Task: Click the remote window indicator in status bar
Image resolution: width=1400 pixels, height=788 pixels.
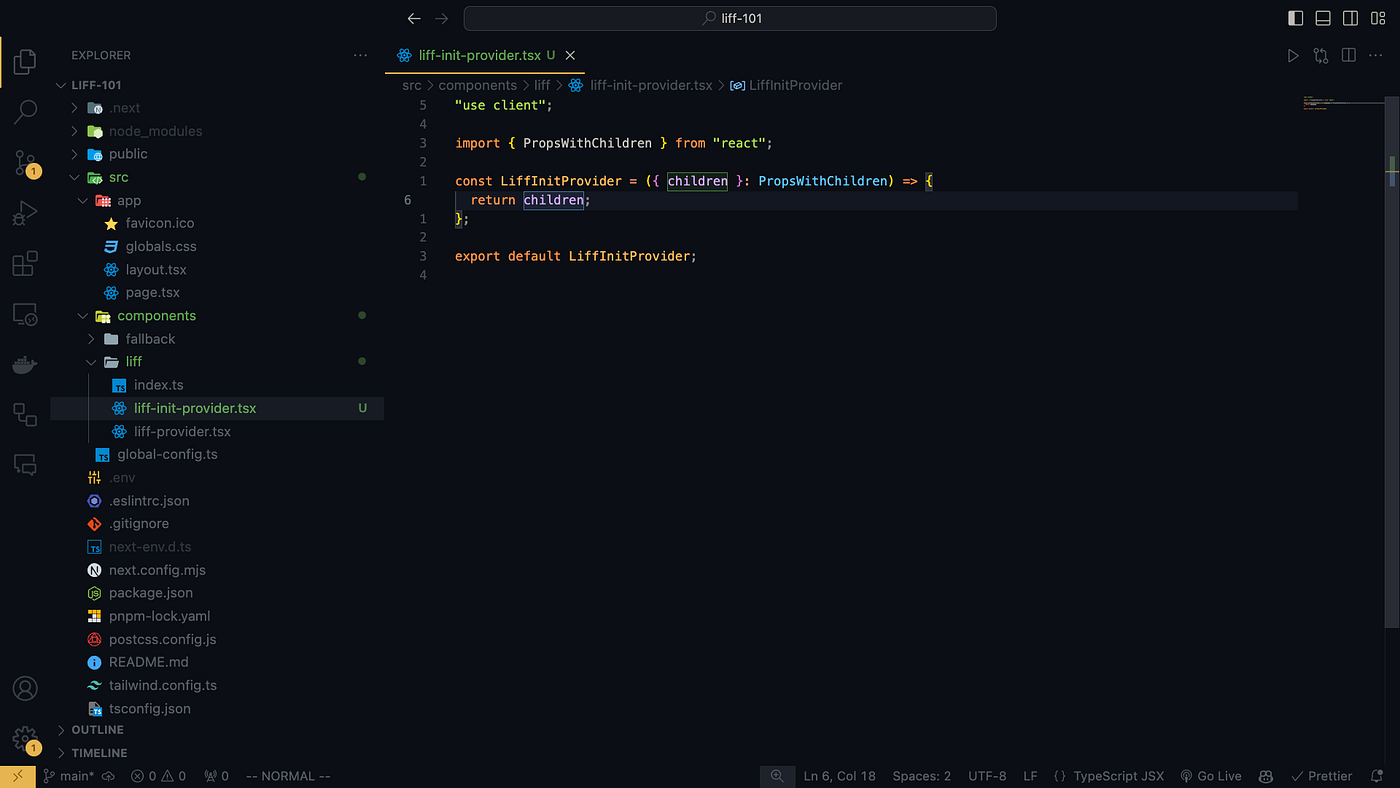Action: [17, 776]
